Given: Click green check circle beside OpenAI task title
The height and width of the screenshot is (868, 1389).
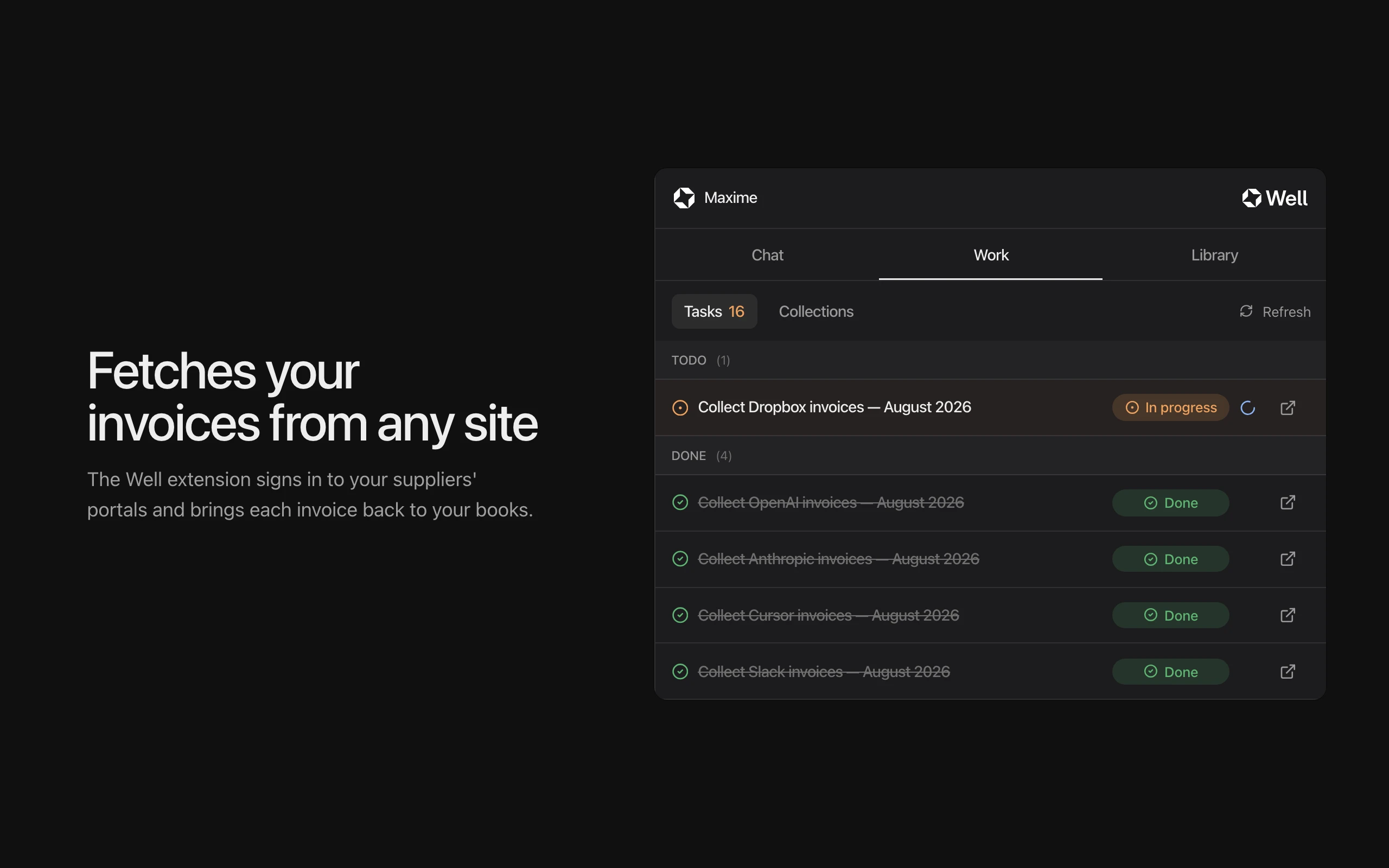Looking at the screenshot, I should click(680, 502).
